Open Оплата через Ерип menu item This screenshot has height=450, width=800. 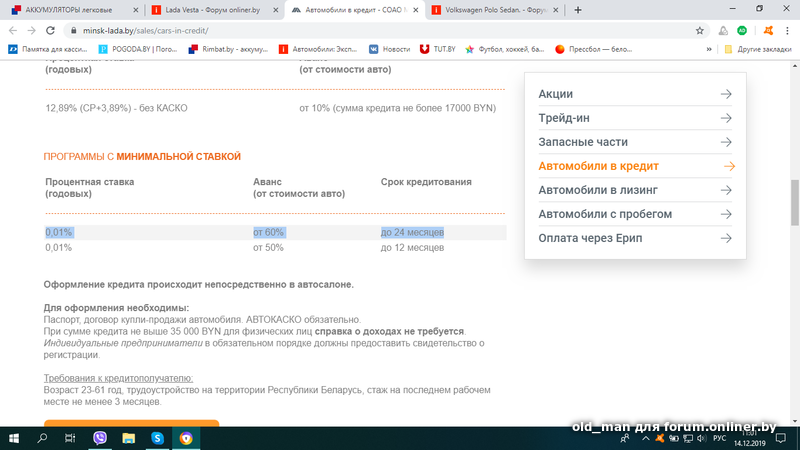point(635,238)
